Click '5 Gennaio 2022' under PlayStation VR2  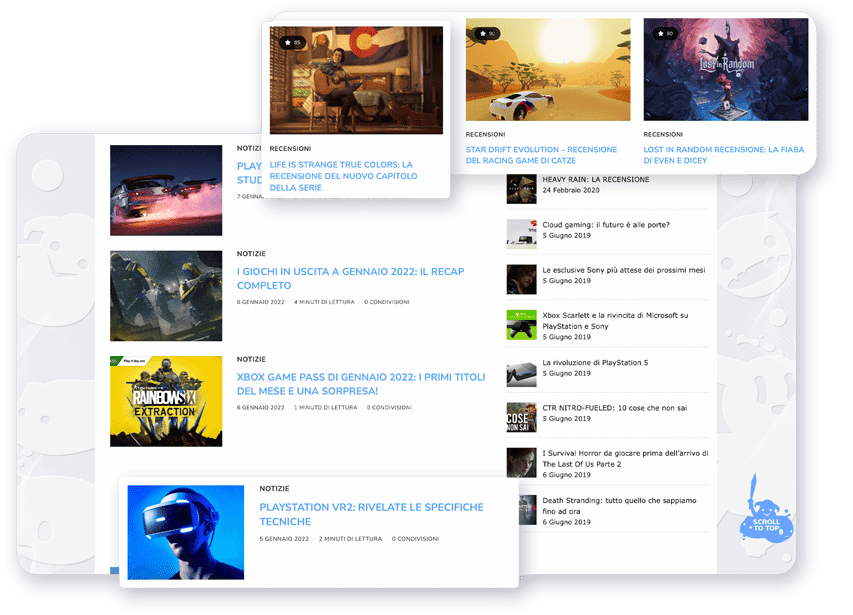pyautogui.click(x=284, y=539)
